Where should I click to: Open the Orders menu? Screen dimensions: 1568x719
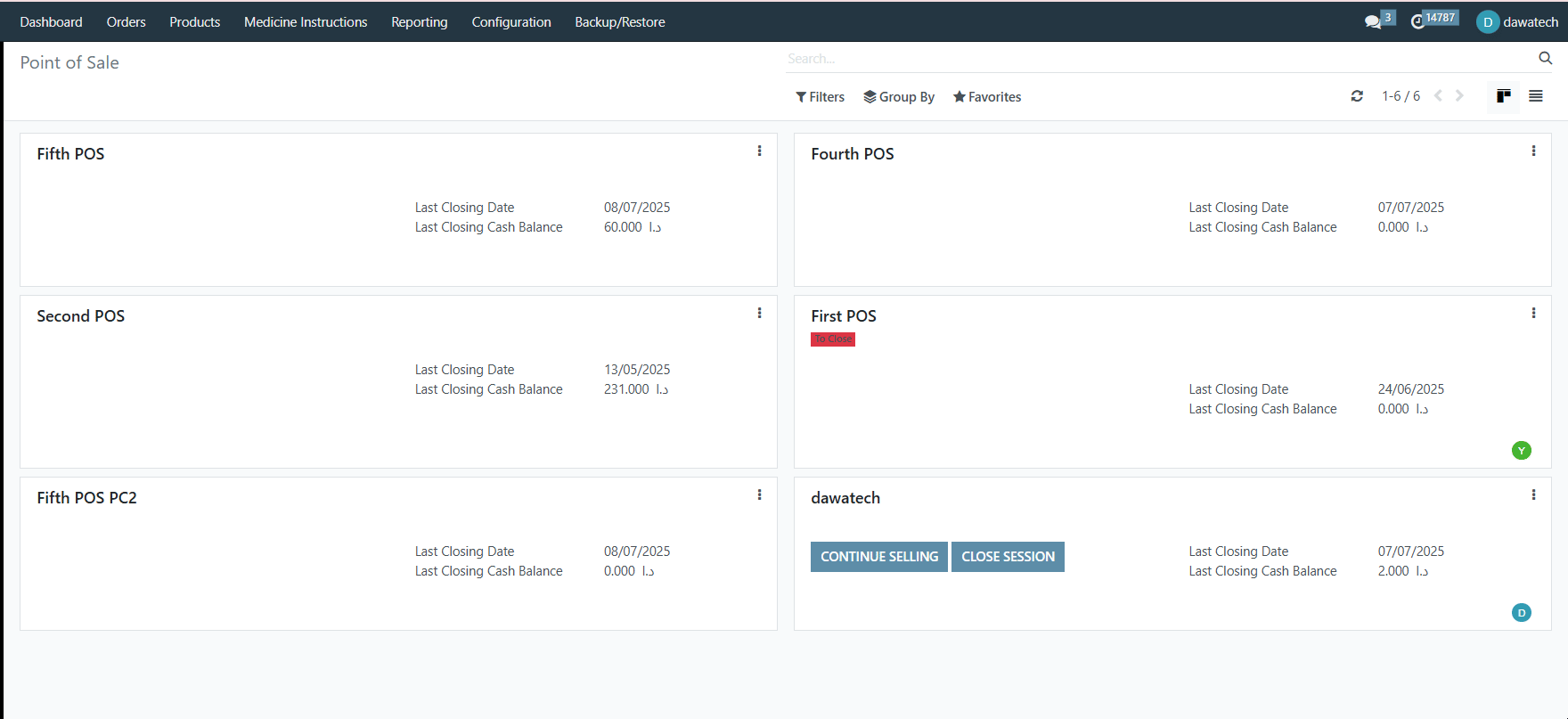tap(127, 22)
